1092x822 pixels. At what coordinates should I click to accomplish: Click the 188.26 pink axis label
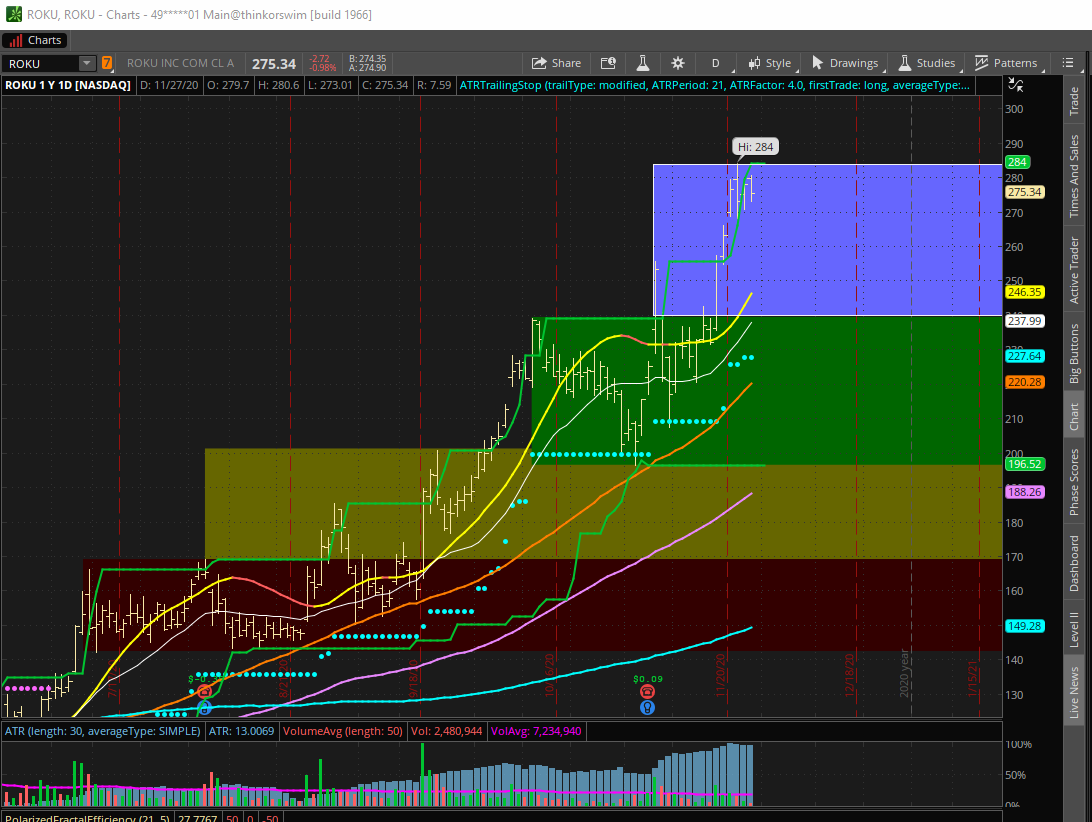point(1024,492)
